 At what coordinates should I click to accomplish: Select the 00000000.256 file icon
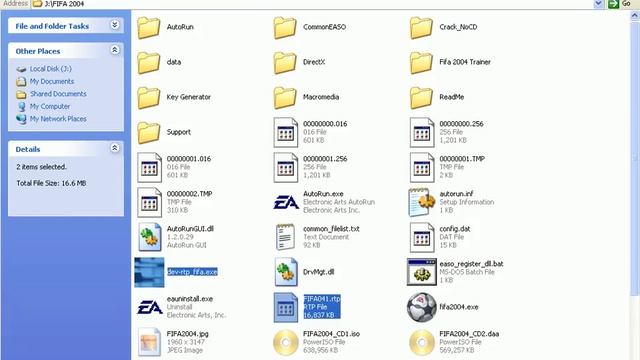[422, 132]
